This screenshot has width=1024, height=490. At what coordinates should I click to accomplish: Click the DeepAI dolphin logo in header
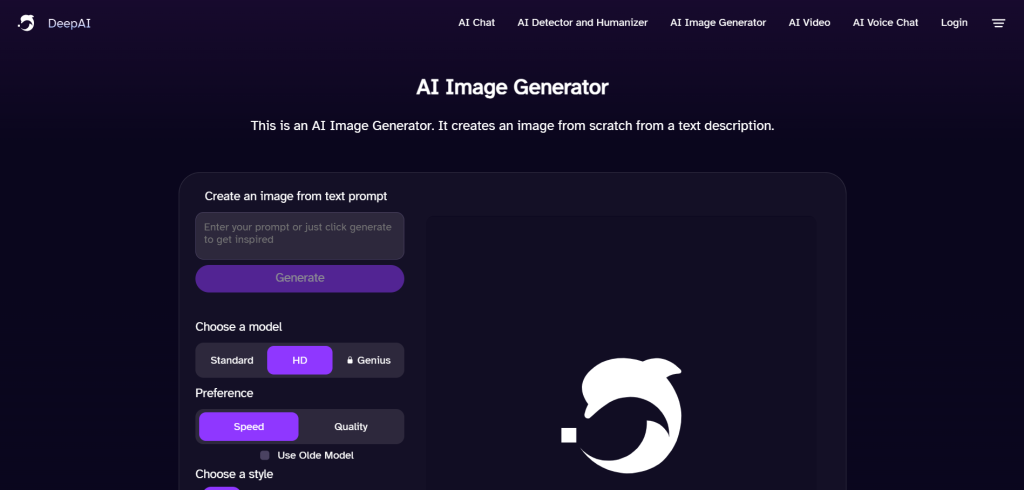(x=26, y=23)
